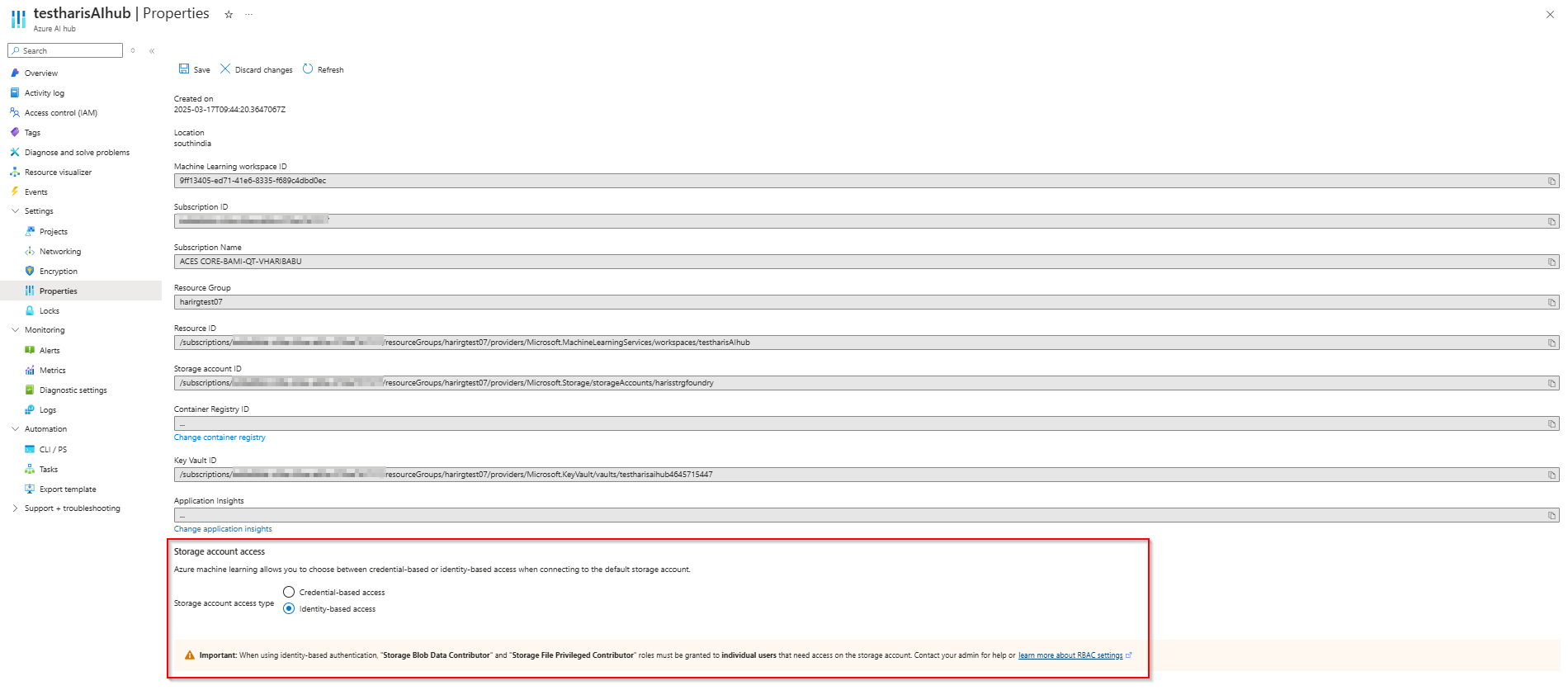Favorite the page with the star icon
Image resolution: width=1568 pixels, height=695 pixels.
229,14
